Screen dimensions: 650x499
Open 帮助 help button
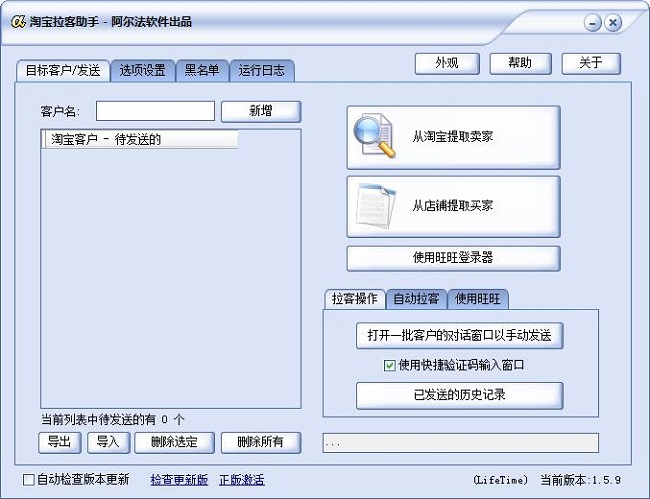click(520, 63)
